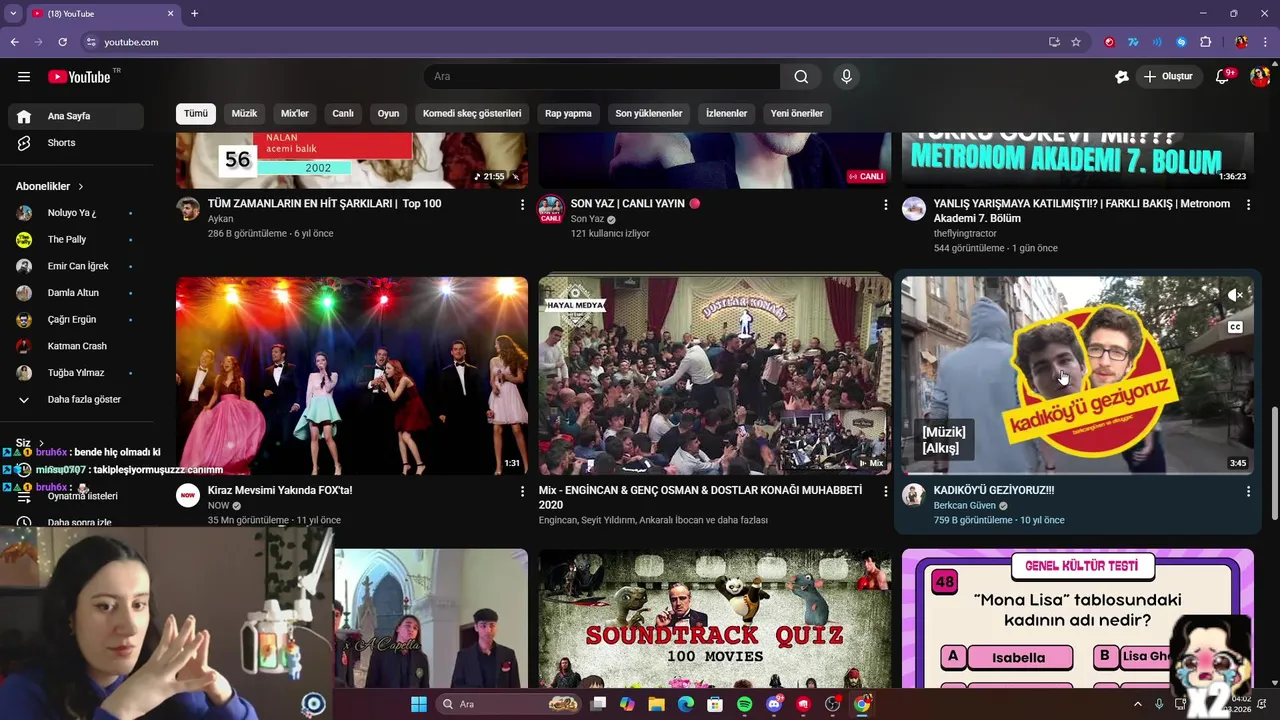Reload the page in Chrome
The height and width of the screenshot is (720, 1280).
62,42
